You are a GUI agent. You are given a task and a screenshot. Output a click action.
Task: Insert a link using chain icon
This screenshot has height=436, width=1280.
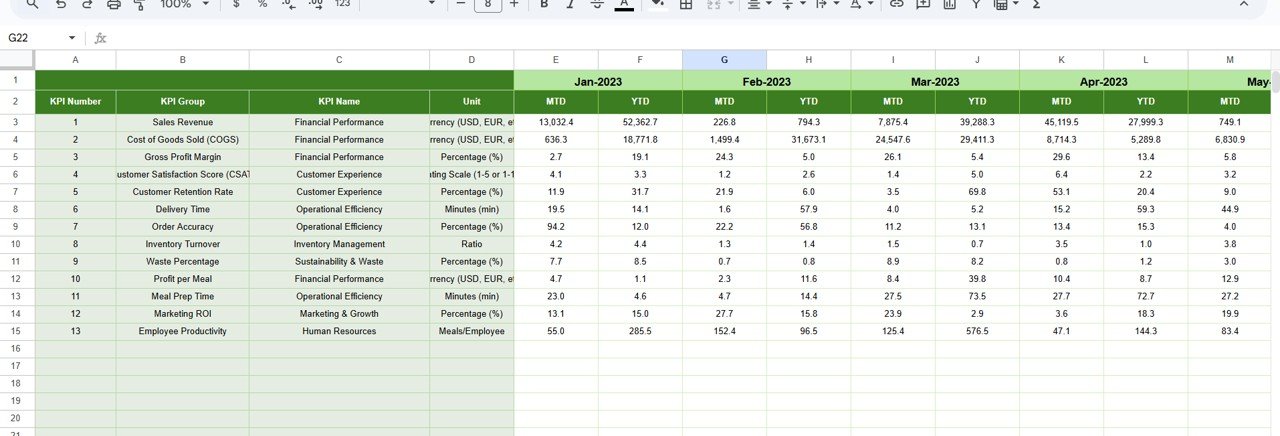pyautogui.click(x=896, y=5)
